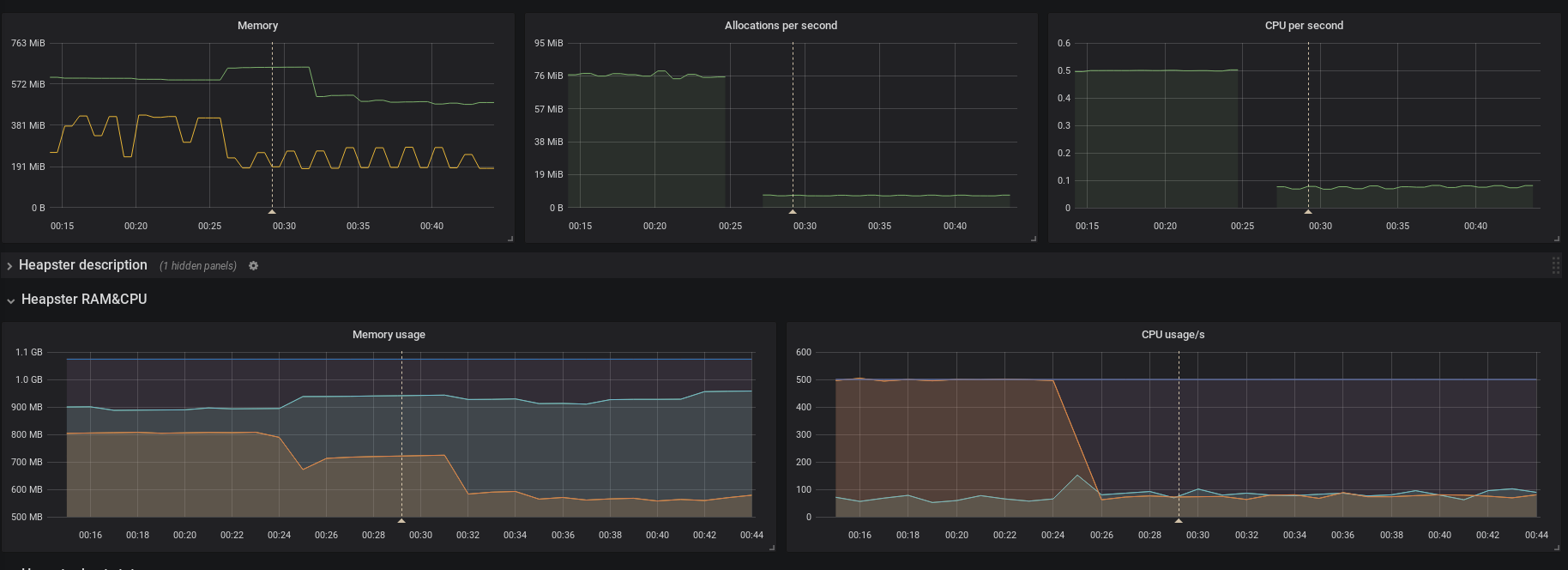Click the '38 MiB' axis label

[x=549, y=142]
